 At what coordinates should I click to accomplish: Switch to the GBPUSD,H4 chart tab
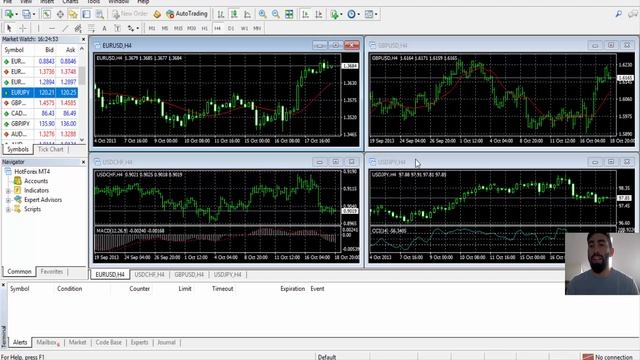pyautogui.click(x=189, y=275)
